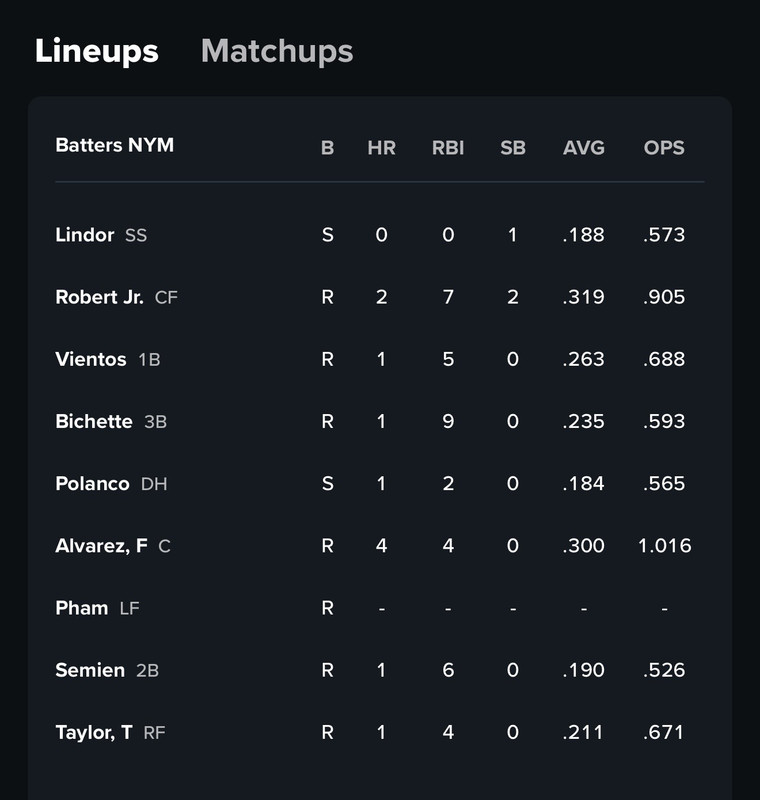
Task: Select the Lineups tab
Action: 97,52
